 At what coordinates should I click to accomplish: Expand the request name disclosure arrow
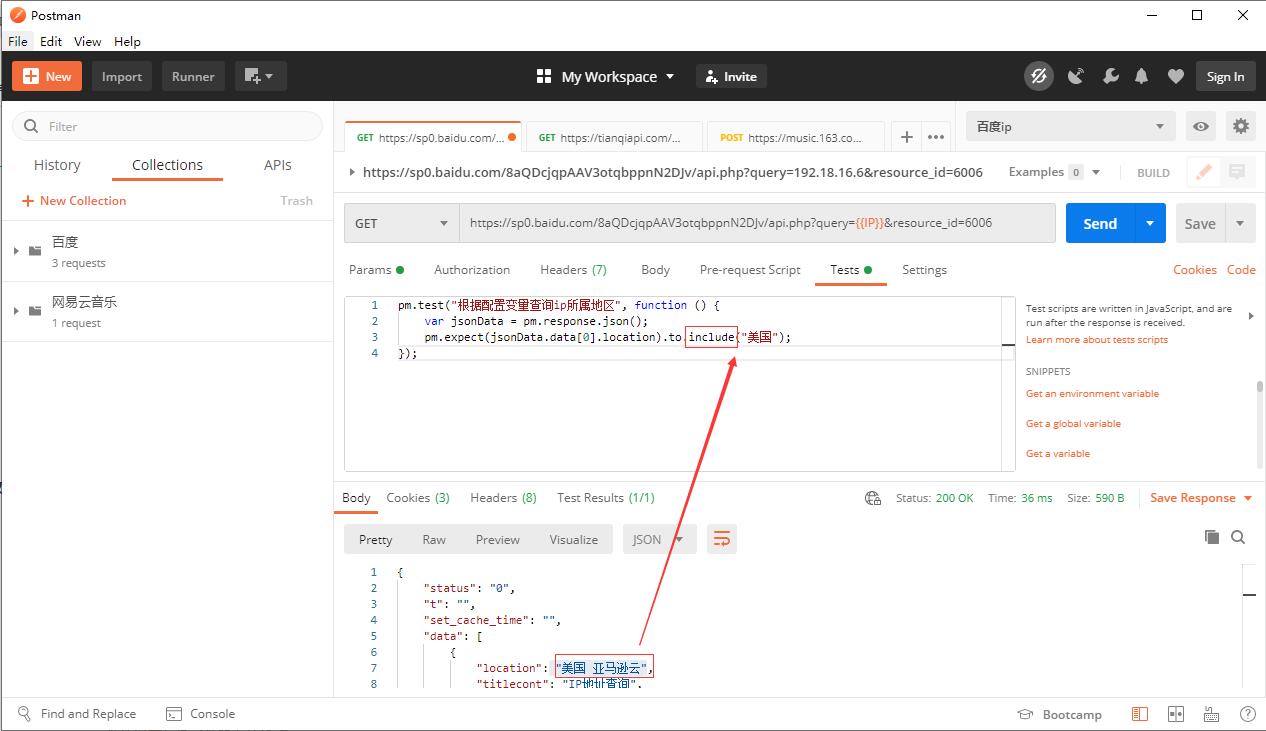(x=351, y=172)
